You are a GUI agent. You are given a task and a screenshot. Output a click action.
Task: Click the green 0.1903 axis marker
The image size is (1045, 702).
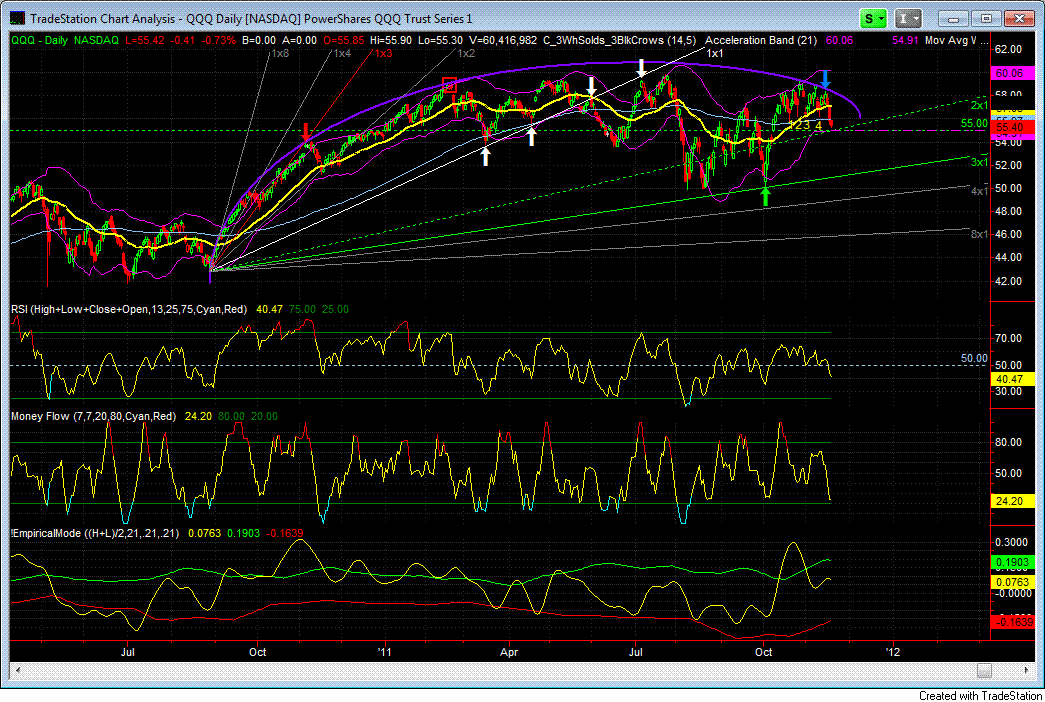pos(1012,563)
